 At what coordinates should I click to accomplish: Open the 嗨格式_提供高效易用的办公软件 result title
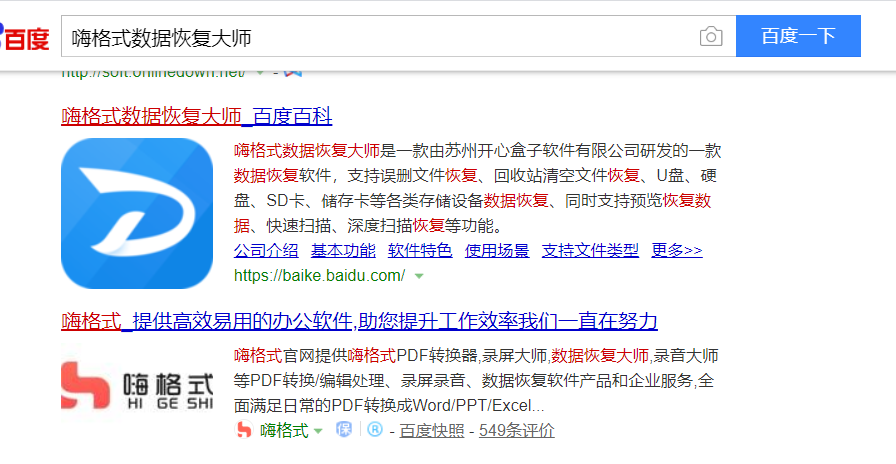coord(359,321)
